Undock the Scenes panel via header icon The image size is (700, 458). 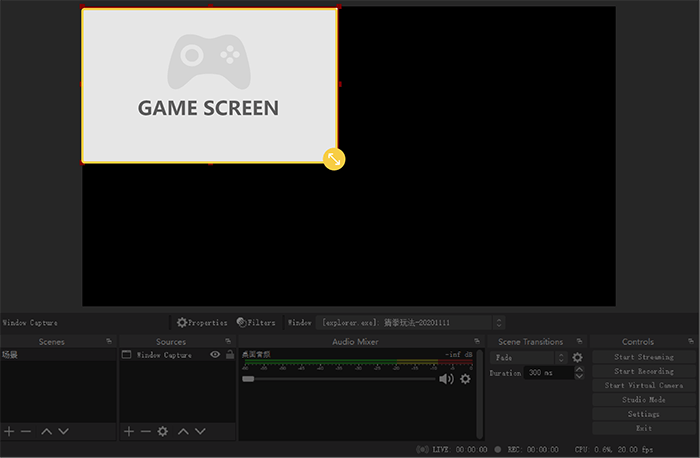pyautogui.click(x=109, y=342)
